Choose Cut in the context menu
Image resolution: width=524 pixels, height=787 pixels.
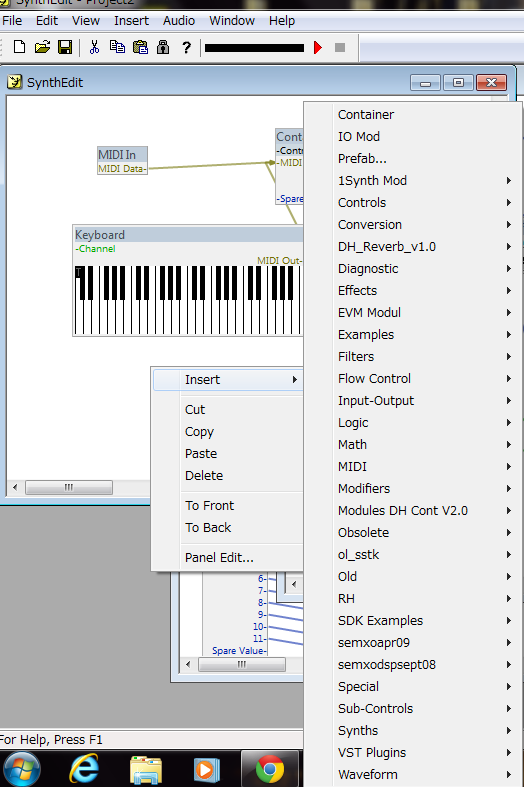[x=227, y=410]
